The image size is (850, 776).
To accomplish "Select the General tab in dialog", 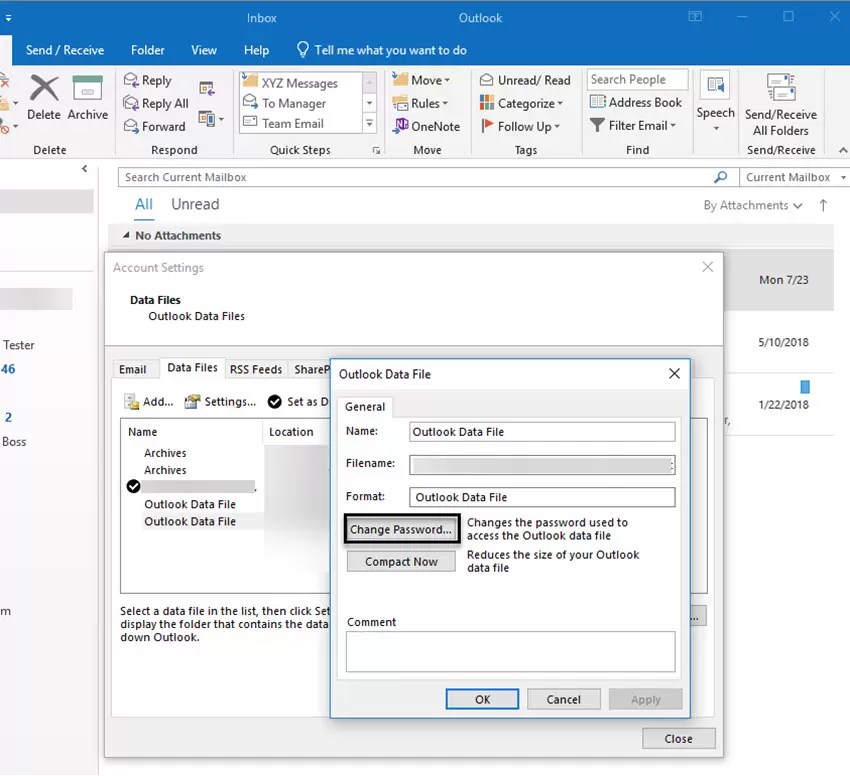I will (365, 407).
